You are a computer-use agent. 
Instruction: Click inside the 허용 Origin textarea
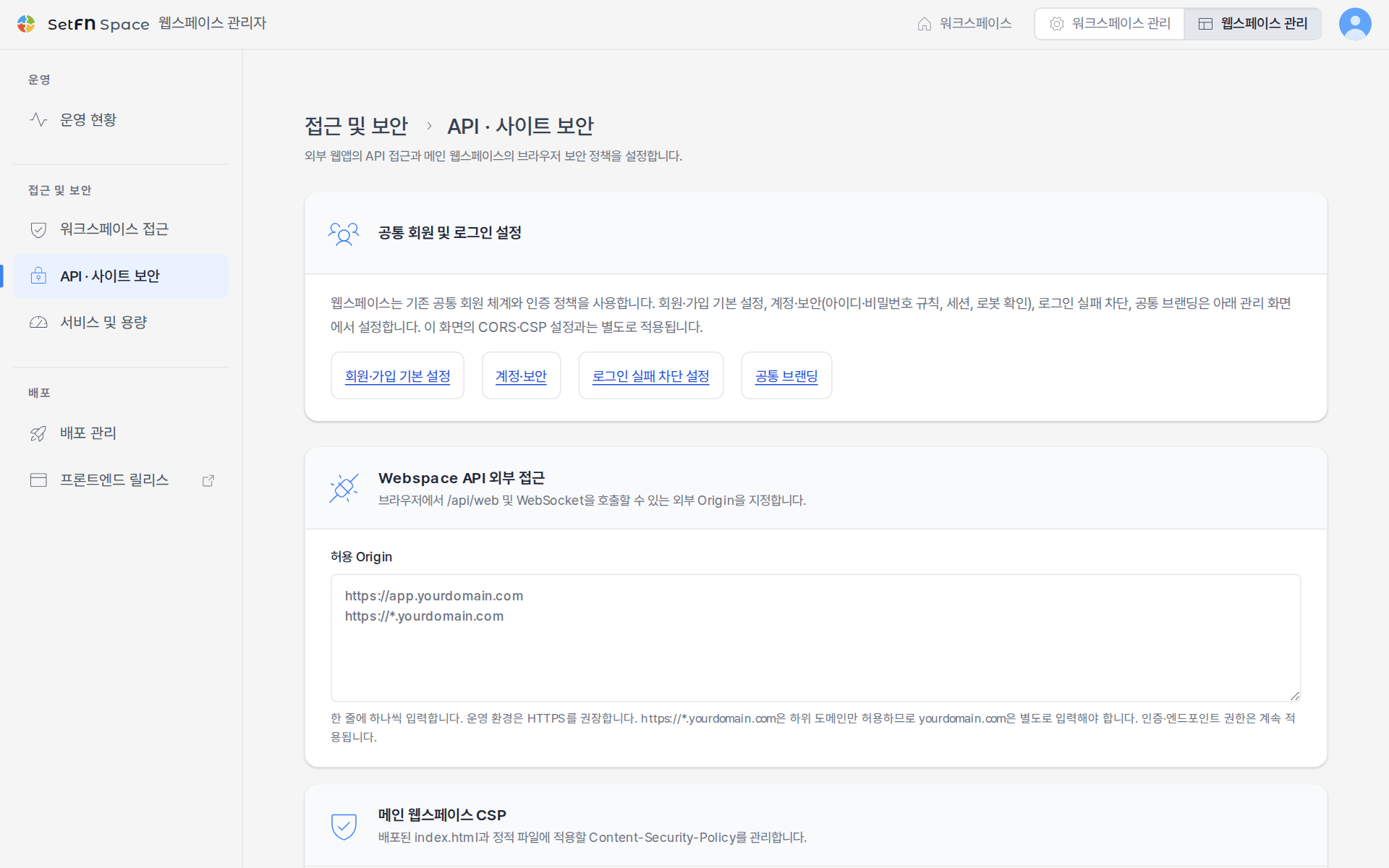[815, 638]
